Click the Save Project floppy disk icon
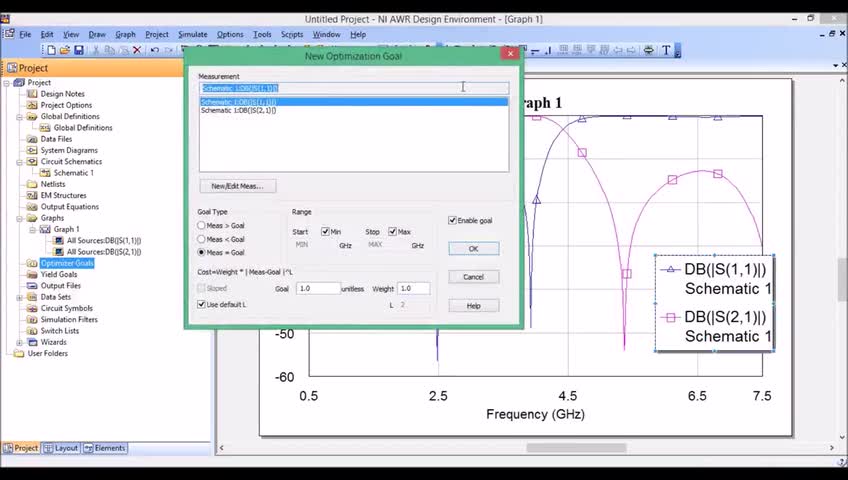848x480 pixels. [x=79, y=50]
